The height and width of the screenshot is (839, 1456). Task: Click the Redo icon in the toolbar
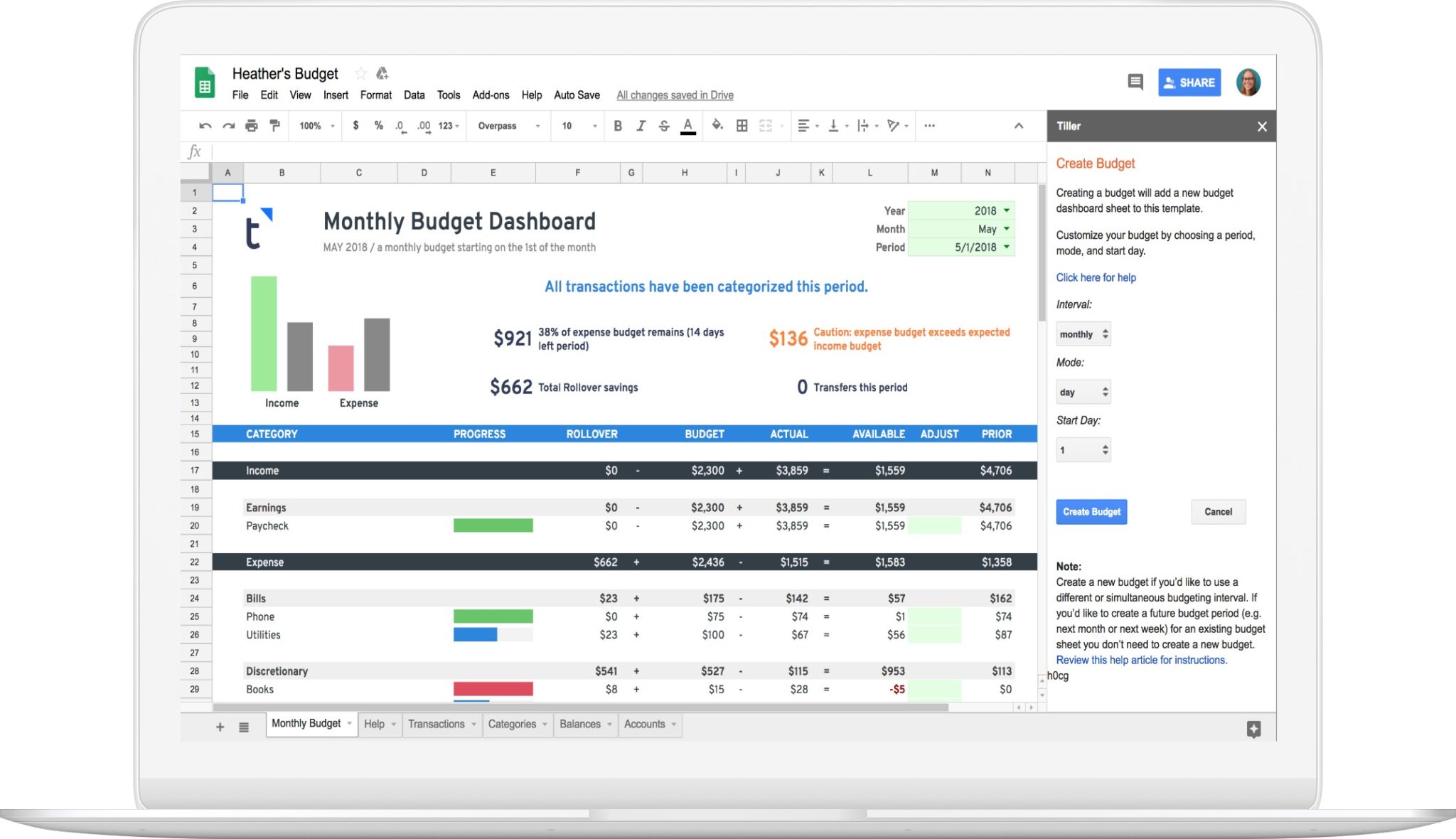pos(229,126)
